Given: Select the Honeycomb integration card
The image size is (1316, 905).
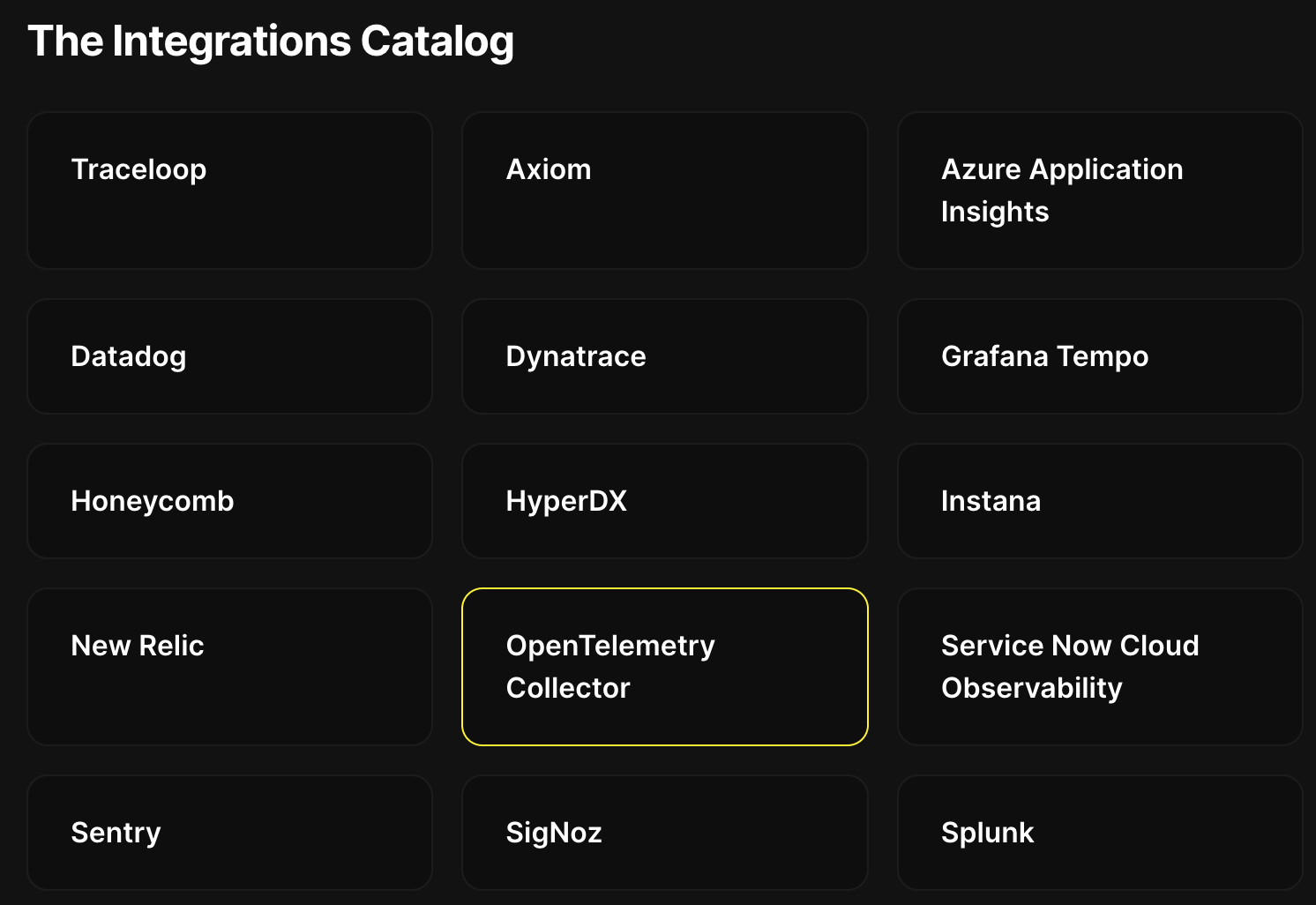Looking at the screenshot, I should pos(229,501).
